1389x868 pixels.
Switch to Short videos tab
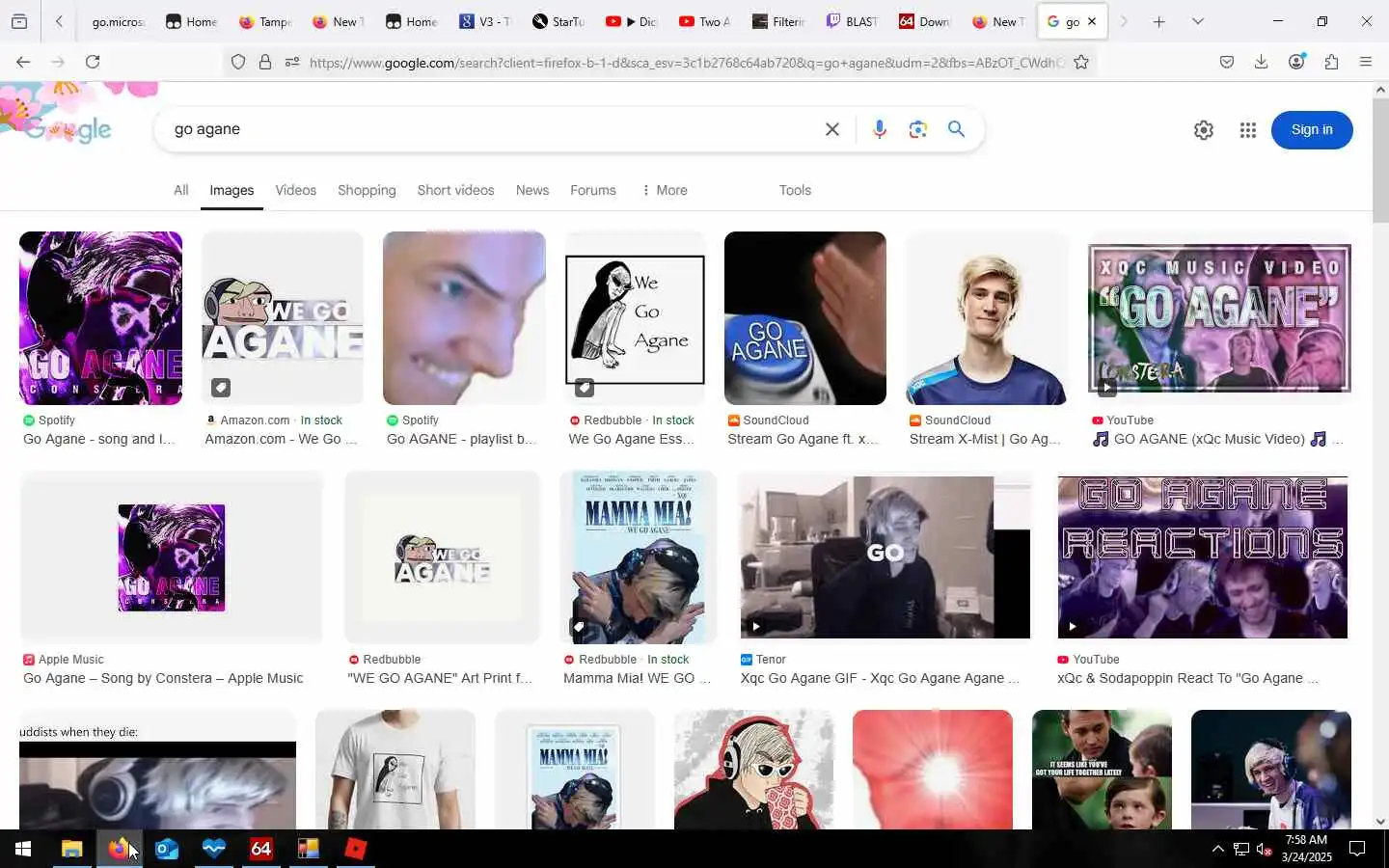[x=455, y=190]
